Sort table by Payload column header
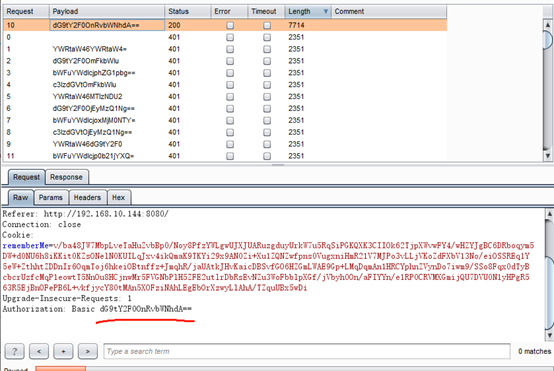The image size is (554, 371). coord(107,11)
